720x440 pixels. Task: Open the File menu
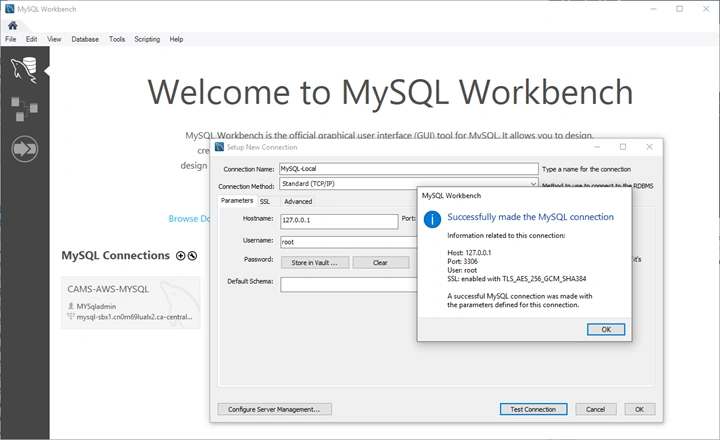pos(11,39)
